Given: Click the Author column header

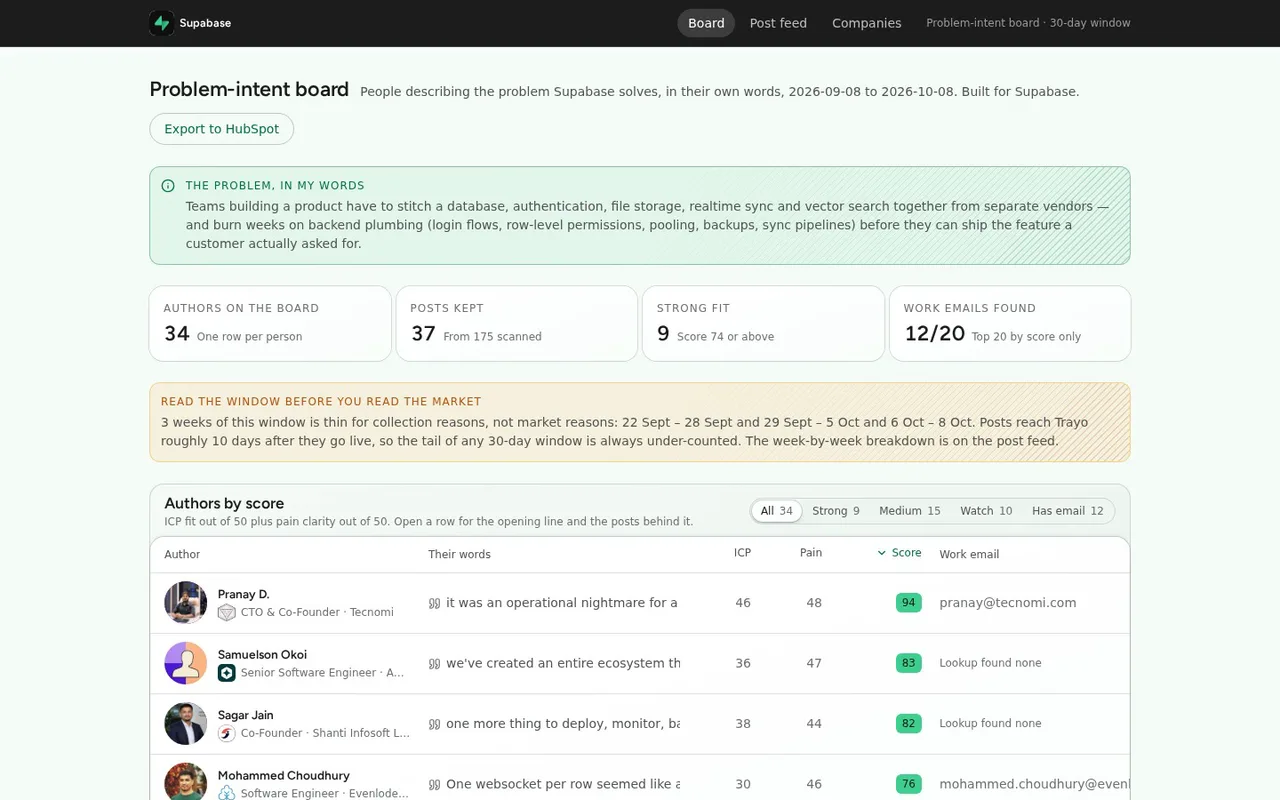Looking at the screenshot, I should 182,555.
